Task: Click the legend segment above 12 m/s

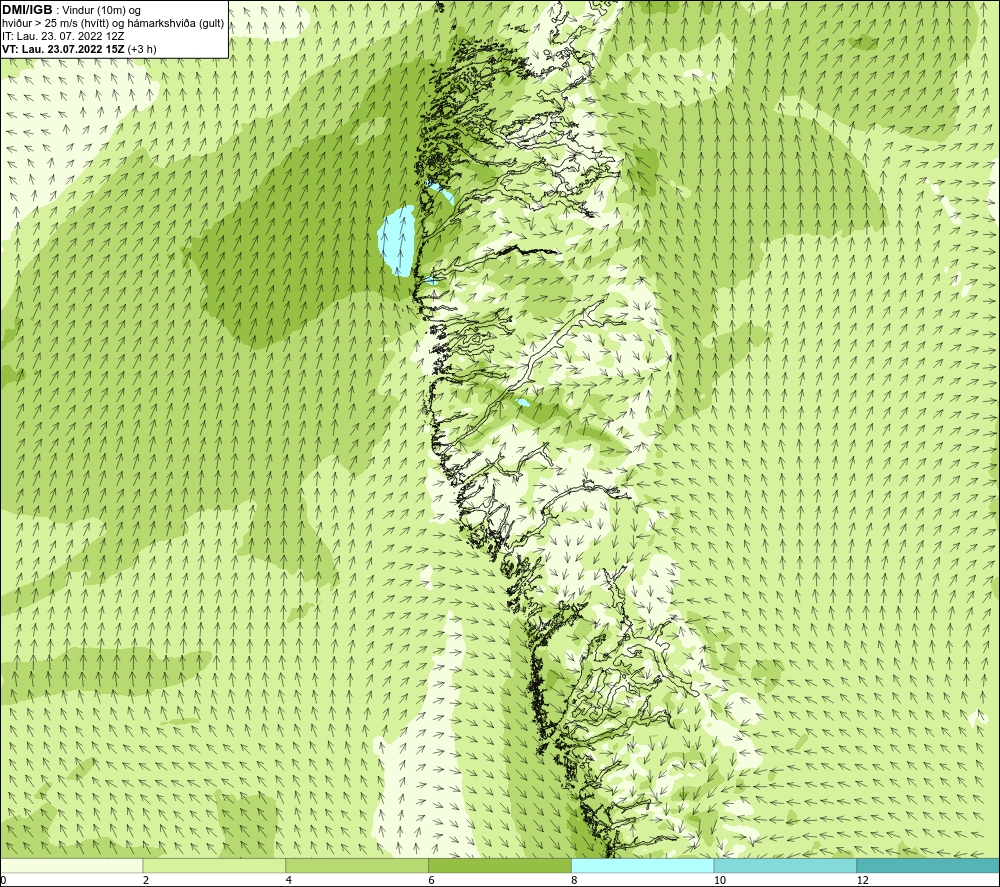Action: (x=929, y=865)
